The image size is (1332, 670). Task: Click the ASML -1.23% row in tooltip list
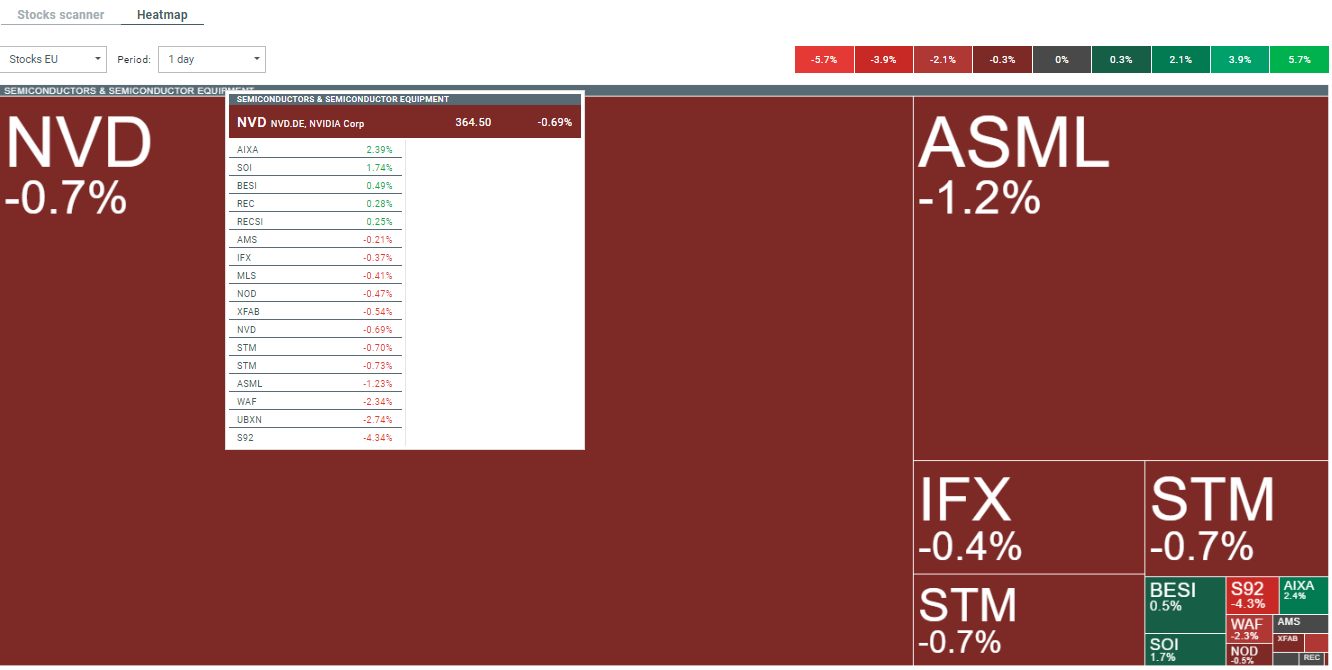tap(315, 383)
